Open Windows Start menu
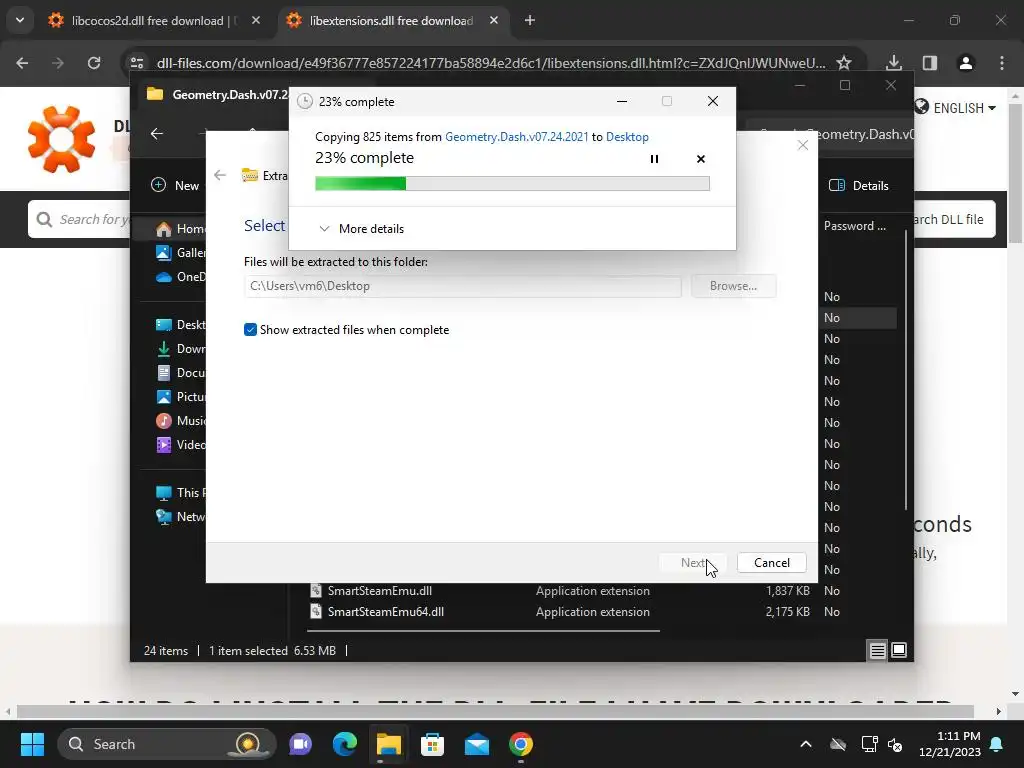 [32, 744]
